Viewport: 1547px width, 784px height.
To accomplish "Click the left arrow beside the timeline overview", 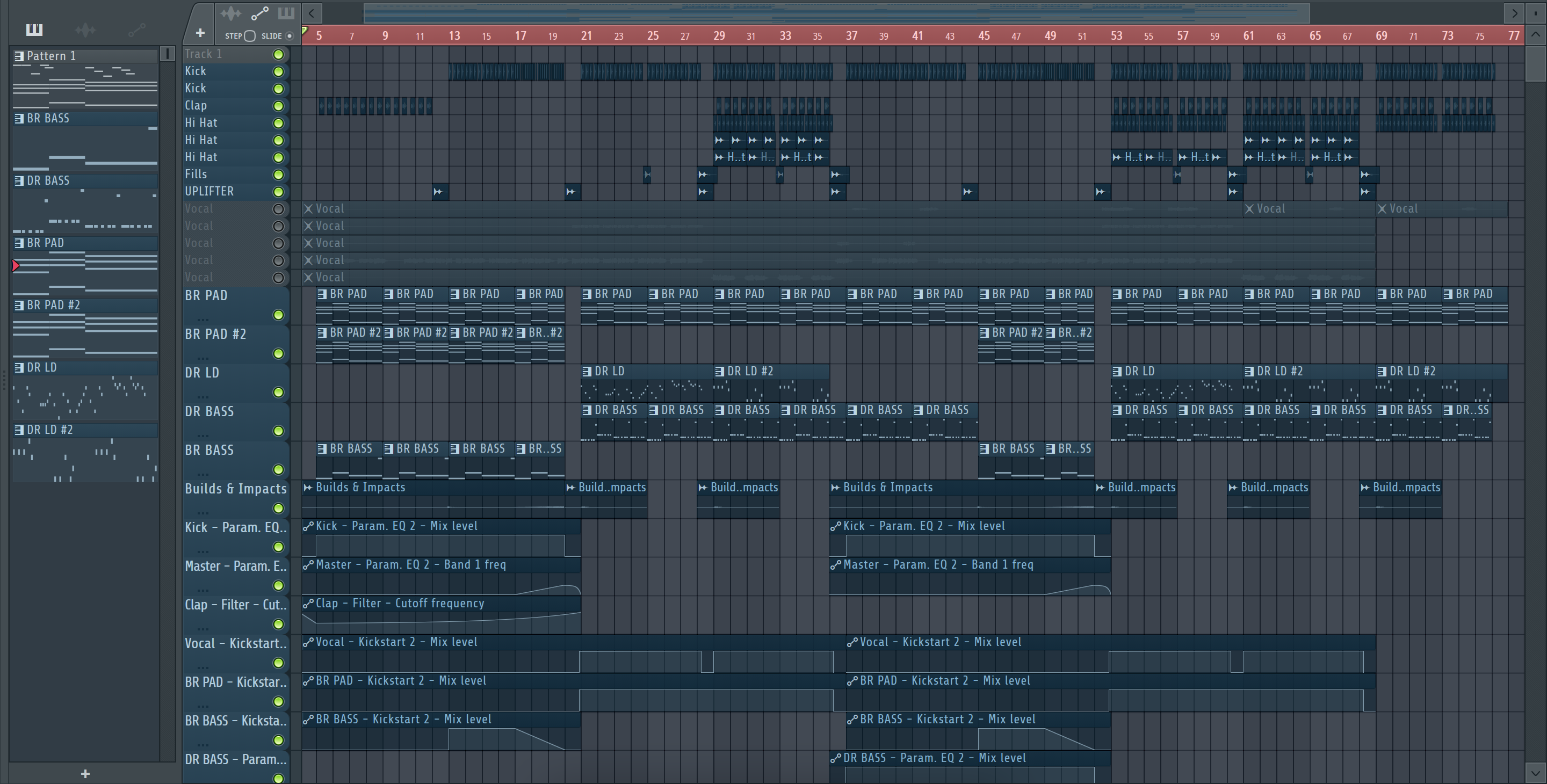I will [312, 12].
